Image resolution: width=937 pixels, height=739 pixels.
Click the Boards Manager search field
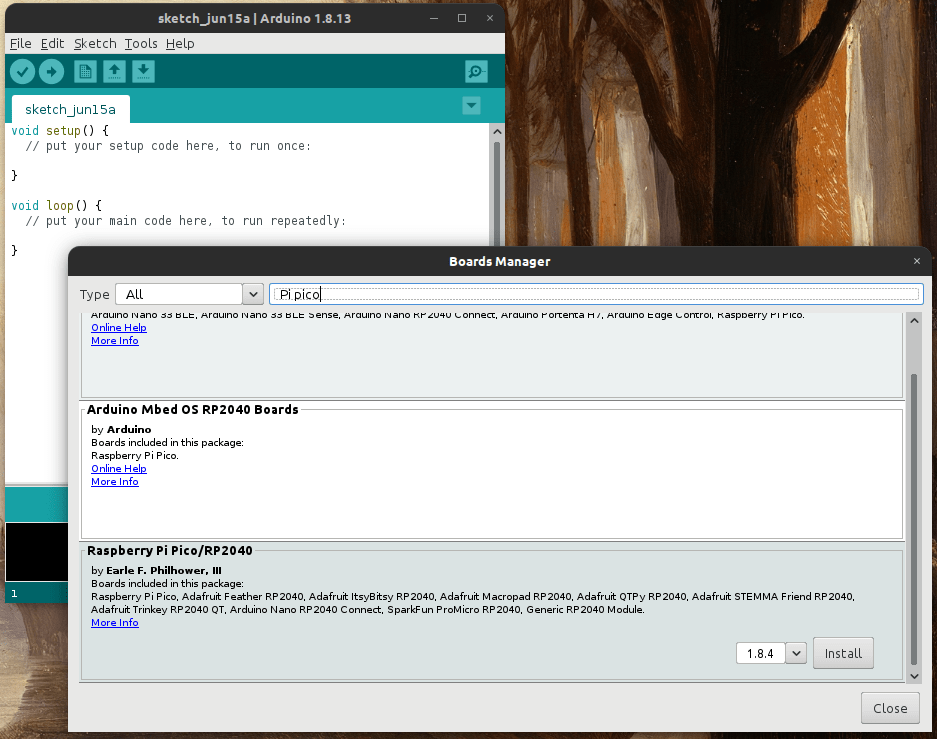point(596,294)
